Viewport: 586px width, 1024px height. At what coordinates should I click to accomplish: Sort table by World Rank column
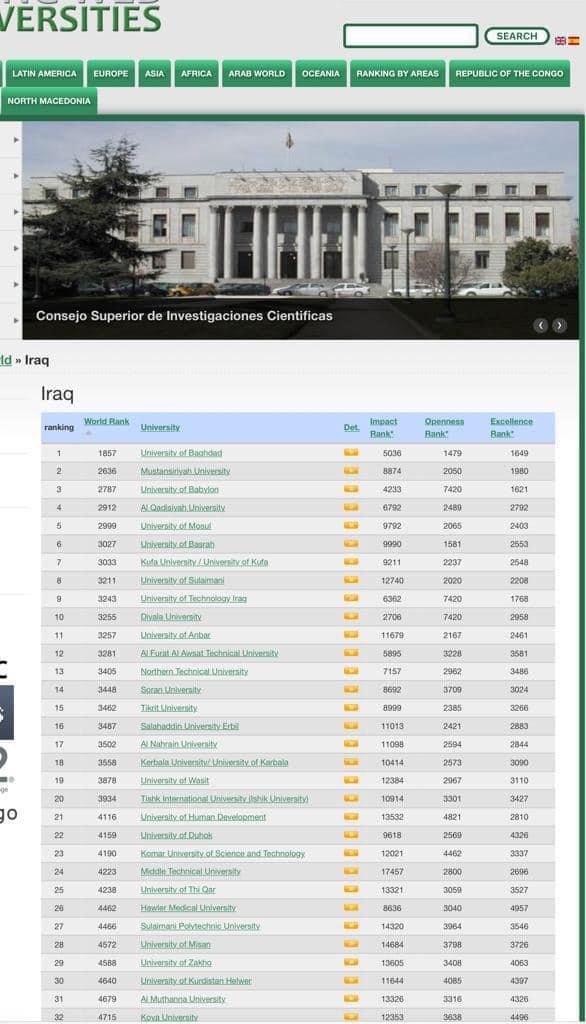tap(106, 421)
